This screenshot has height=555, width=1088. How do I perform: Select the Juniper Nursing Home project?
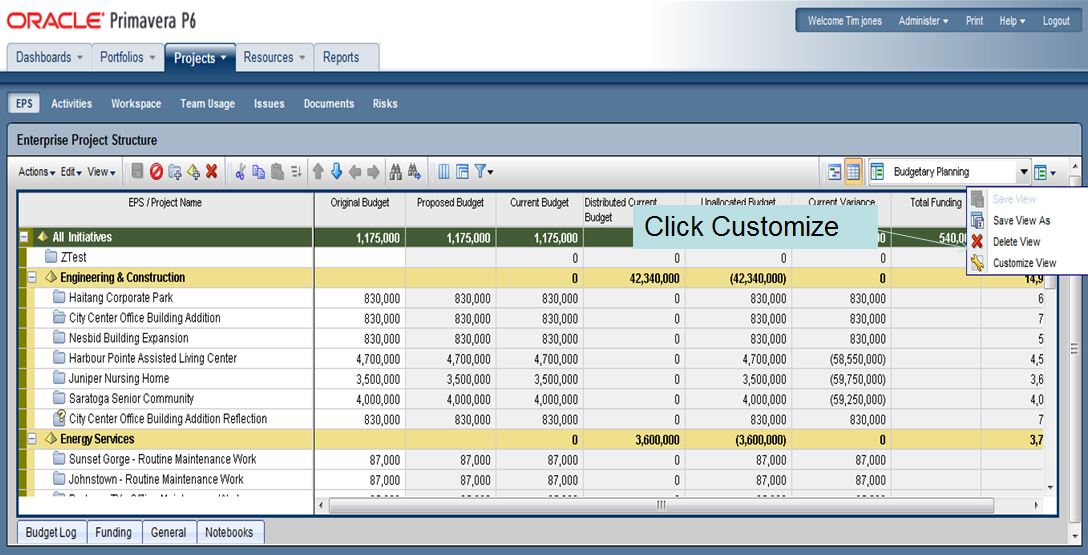point(119,379)
